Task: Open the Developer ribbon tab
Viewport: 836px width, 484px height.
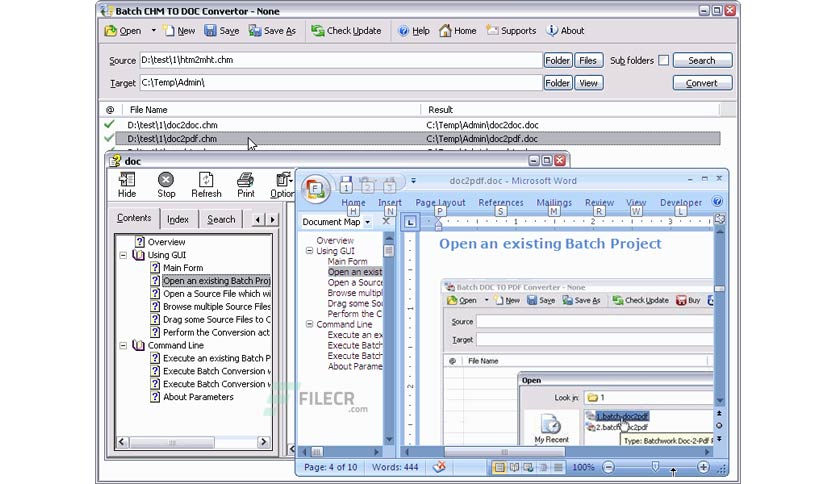Action: point(681,203)
